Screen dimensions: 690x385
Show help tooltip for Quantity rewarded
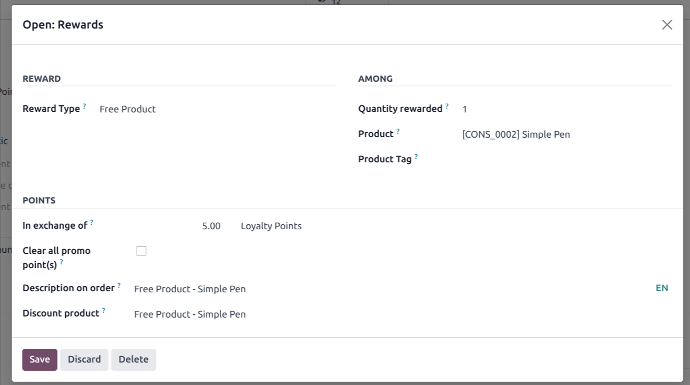coord(447,106)
